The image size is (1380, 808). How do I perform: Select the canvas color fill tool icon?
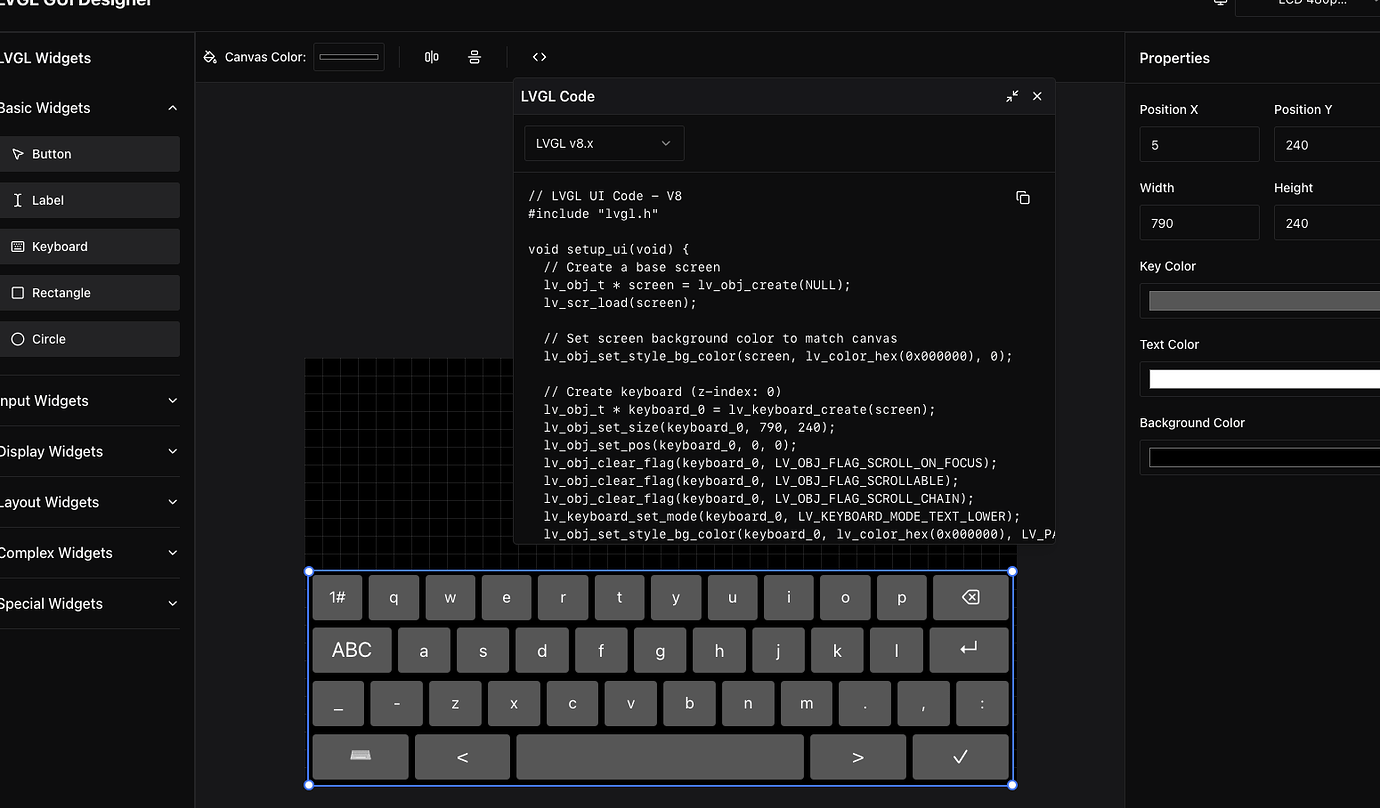coord(209,57)
